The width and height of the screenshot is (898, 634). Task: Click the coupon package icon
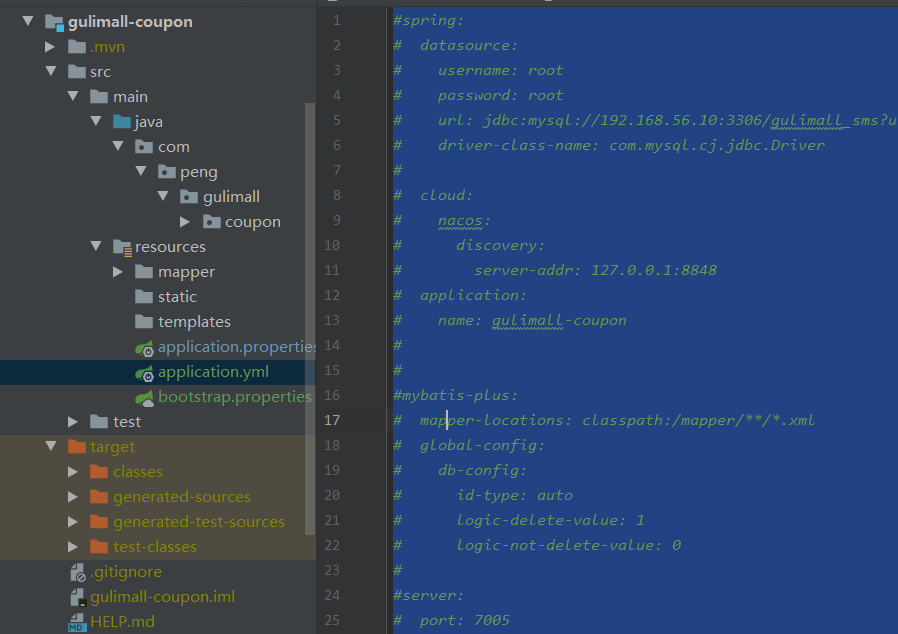(212, 222)
